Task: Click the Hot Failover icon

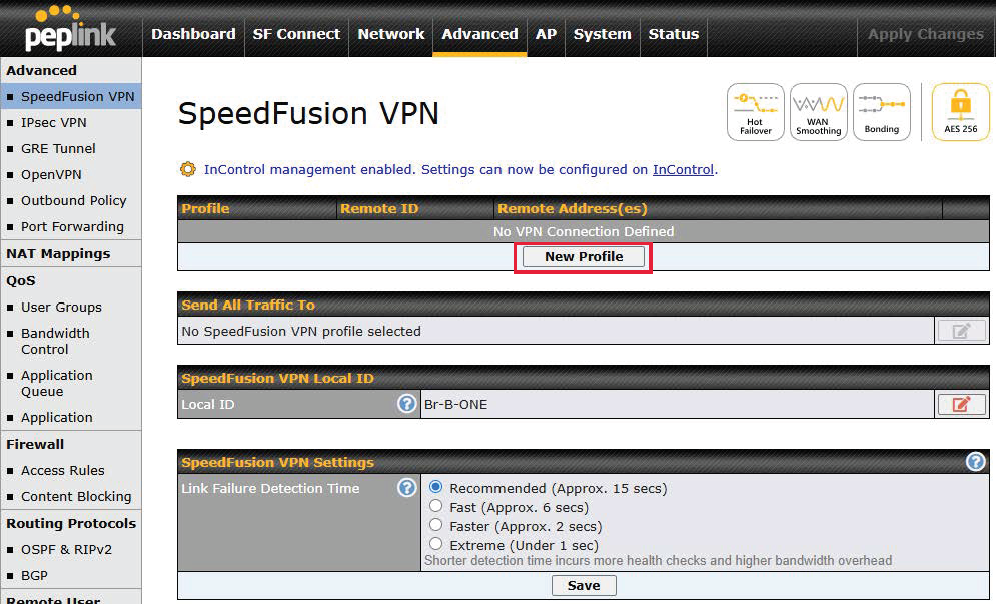Action: coord(755,112)
